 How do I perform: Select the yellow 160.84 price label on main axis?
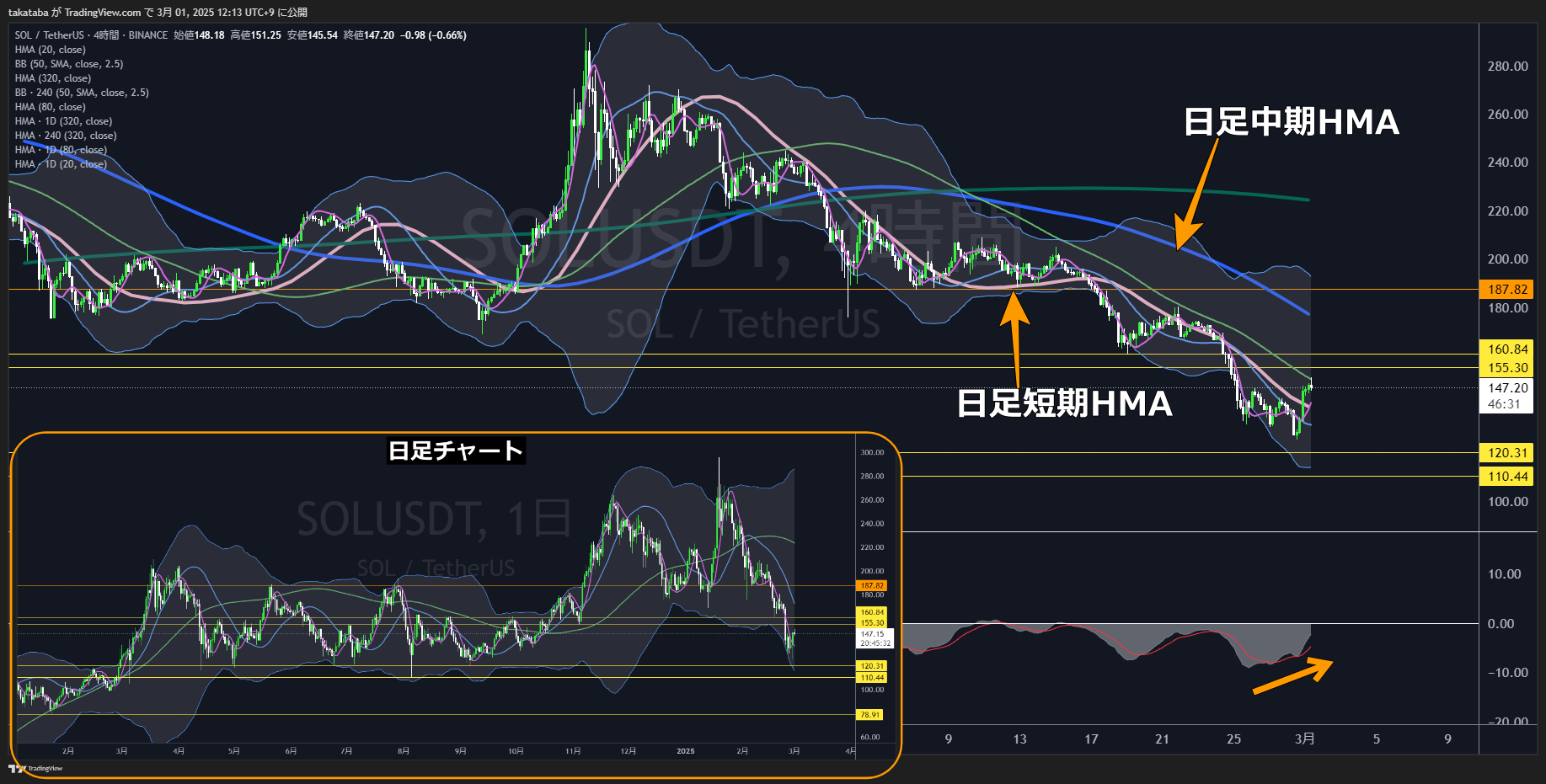[x=1506, y=349]
